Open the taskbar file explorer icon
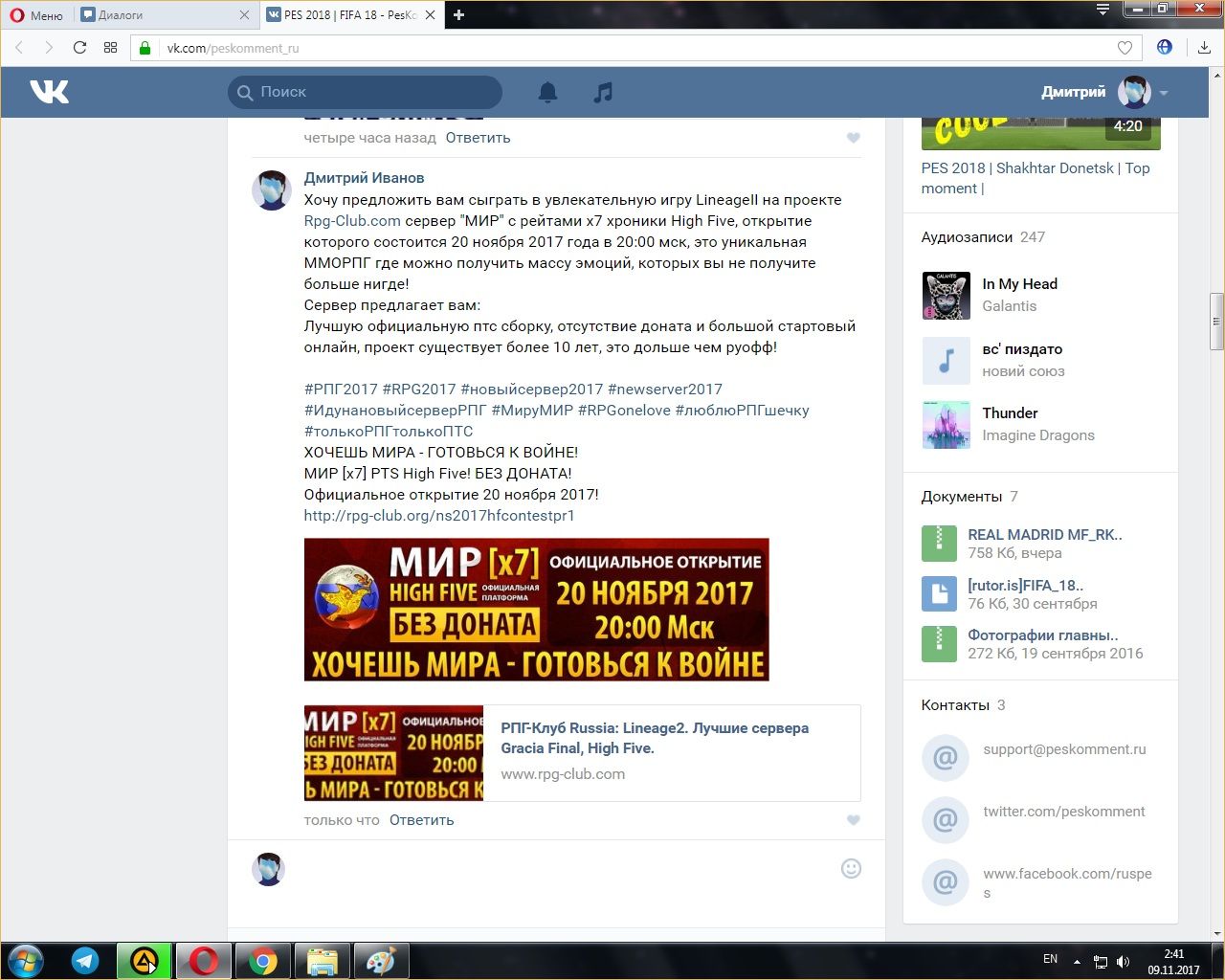This screenshot has width=1225, height=980. point(322,961)
